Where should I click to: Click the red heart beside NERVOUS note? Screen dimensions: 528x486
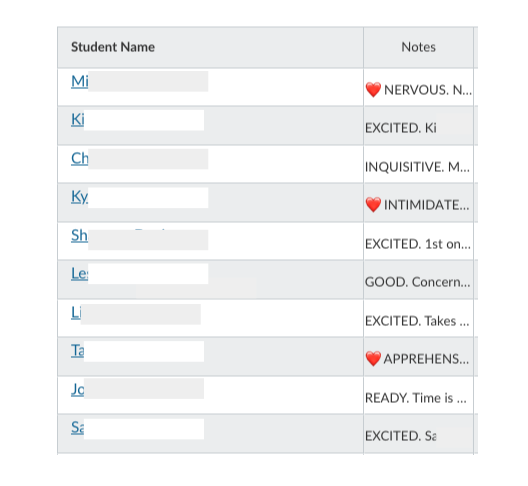373,90
